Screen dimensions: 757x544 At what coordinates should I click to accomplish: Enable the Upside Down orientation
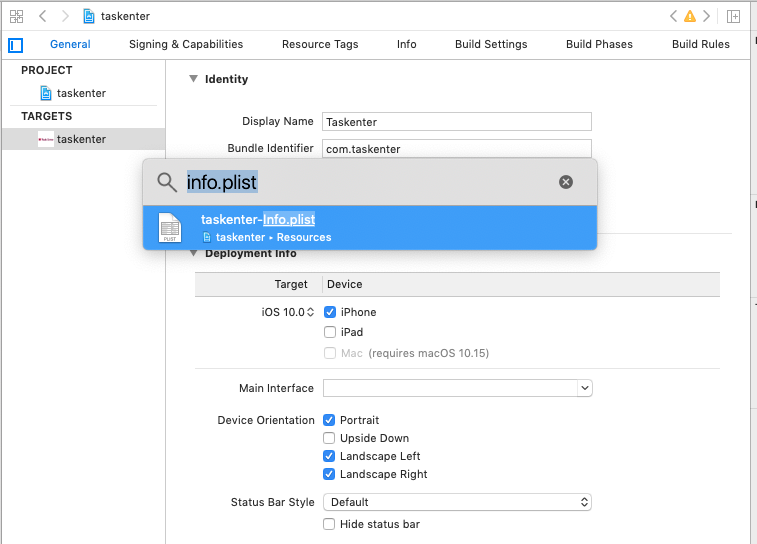tap(329, 438)
